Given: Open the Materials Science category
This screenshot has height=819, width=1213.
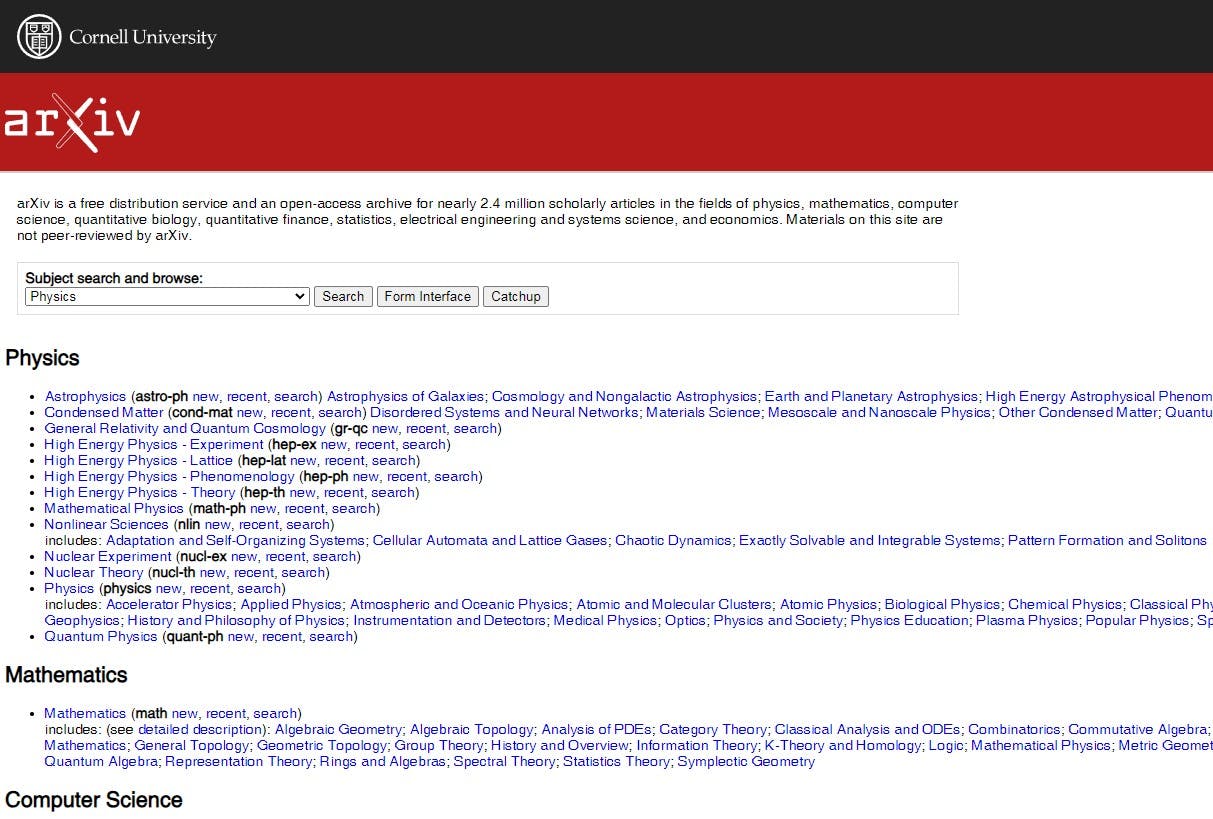Looking at the screenshot, I should click(703, 413).
